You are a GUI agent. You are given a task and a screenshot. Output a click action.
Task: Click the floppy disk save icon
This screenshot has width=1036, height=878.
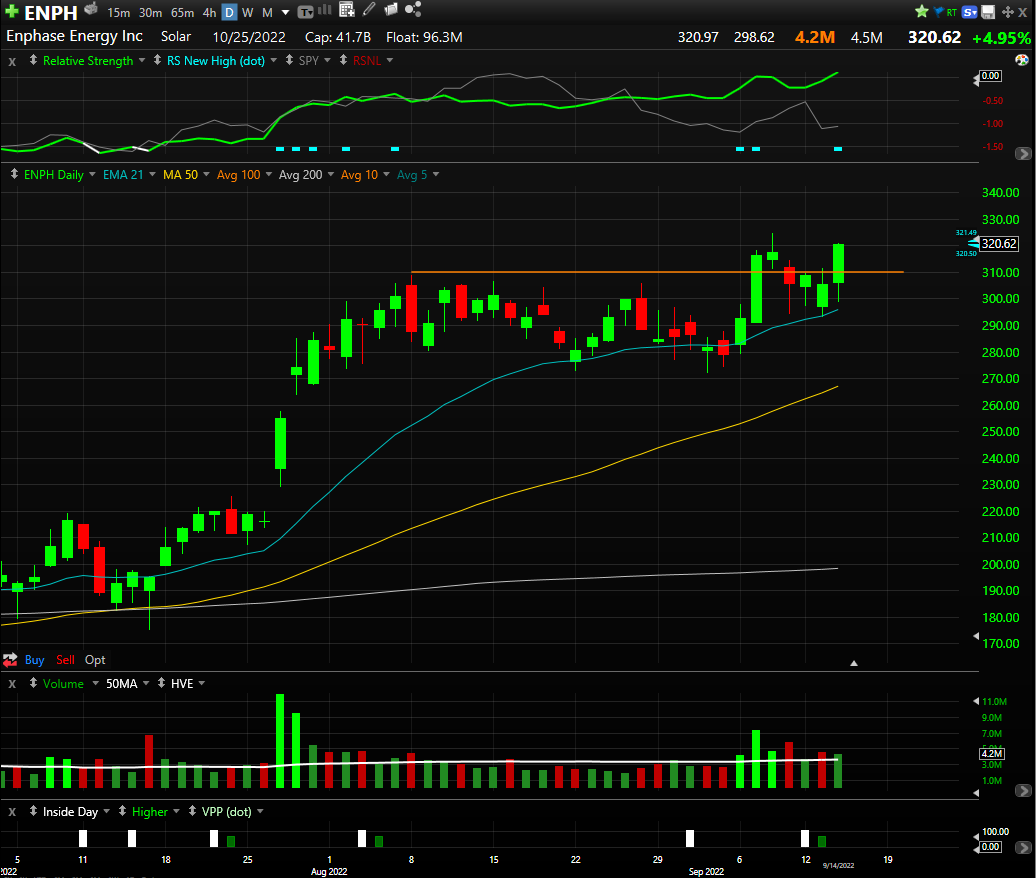coord(988,12)
